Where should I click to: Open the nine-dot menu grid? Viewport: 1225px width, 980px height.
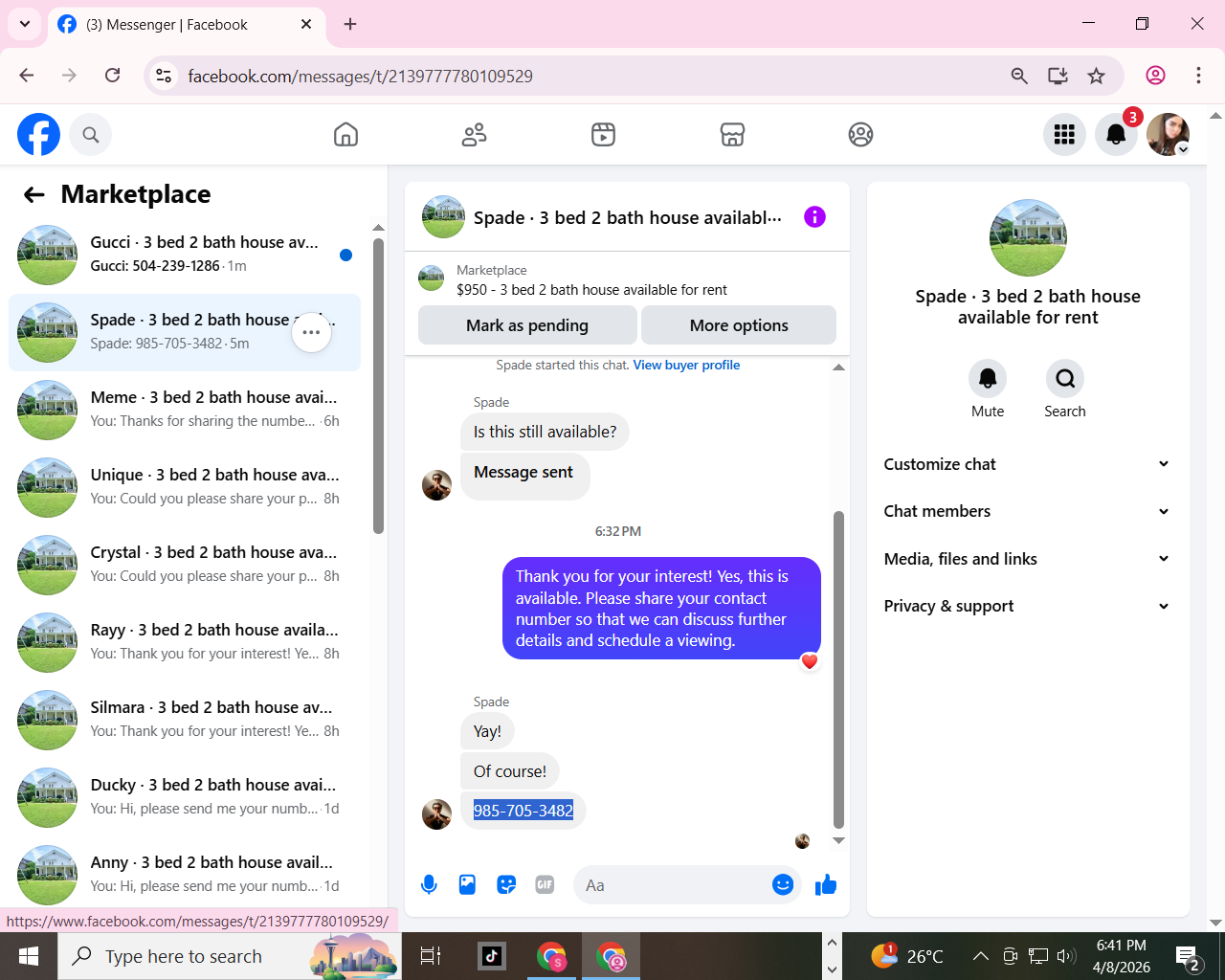(1064, 135)
